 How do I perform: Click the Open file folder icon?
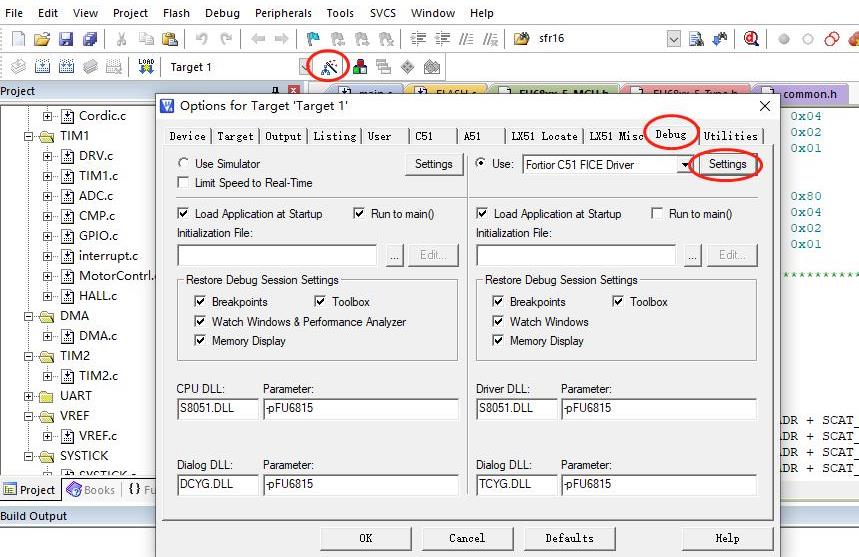coord(41,39)
